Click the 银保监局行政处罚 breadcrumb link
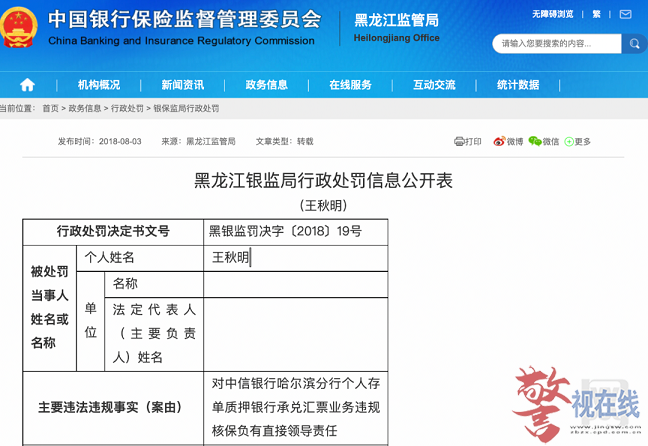 [186, 108]
